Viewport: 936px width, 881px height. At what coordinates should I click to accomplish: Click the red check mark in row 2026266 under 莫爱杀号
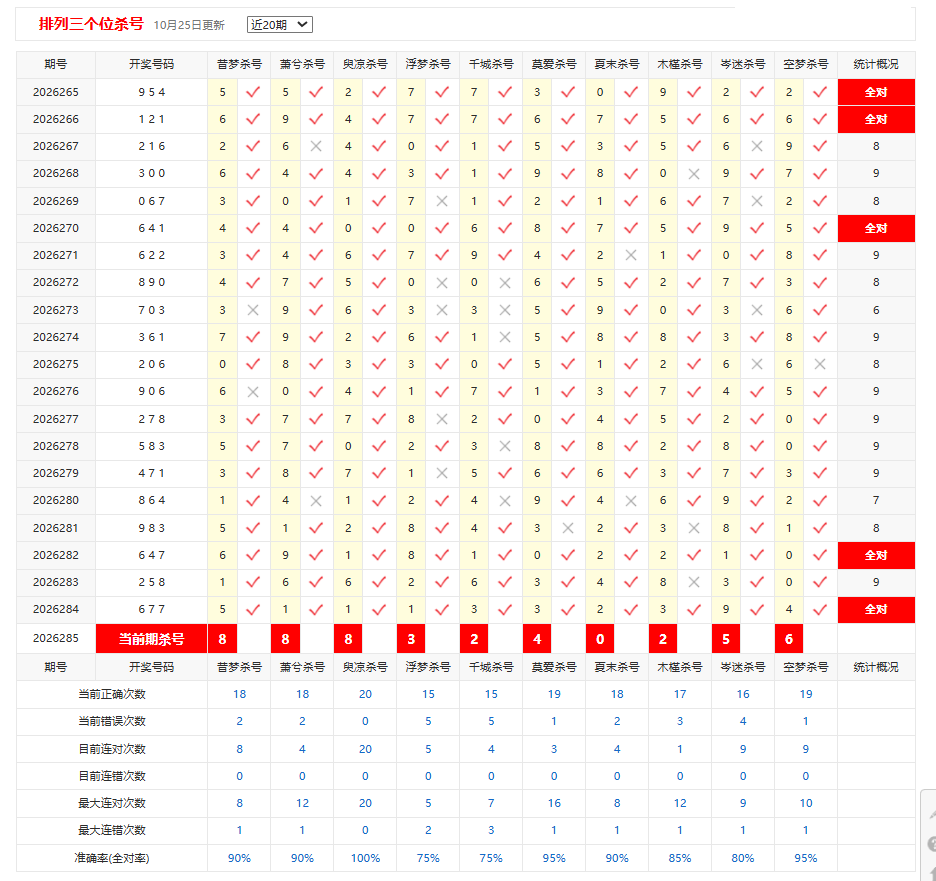568,119
